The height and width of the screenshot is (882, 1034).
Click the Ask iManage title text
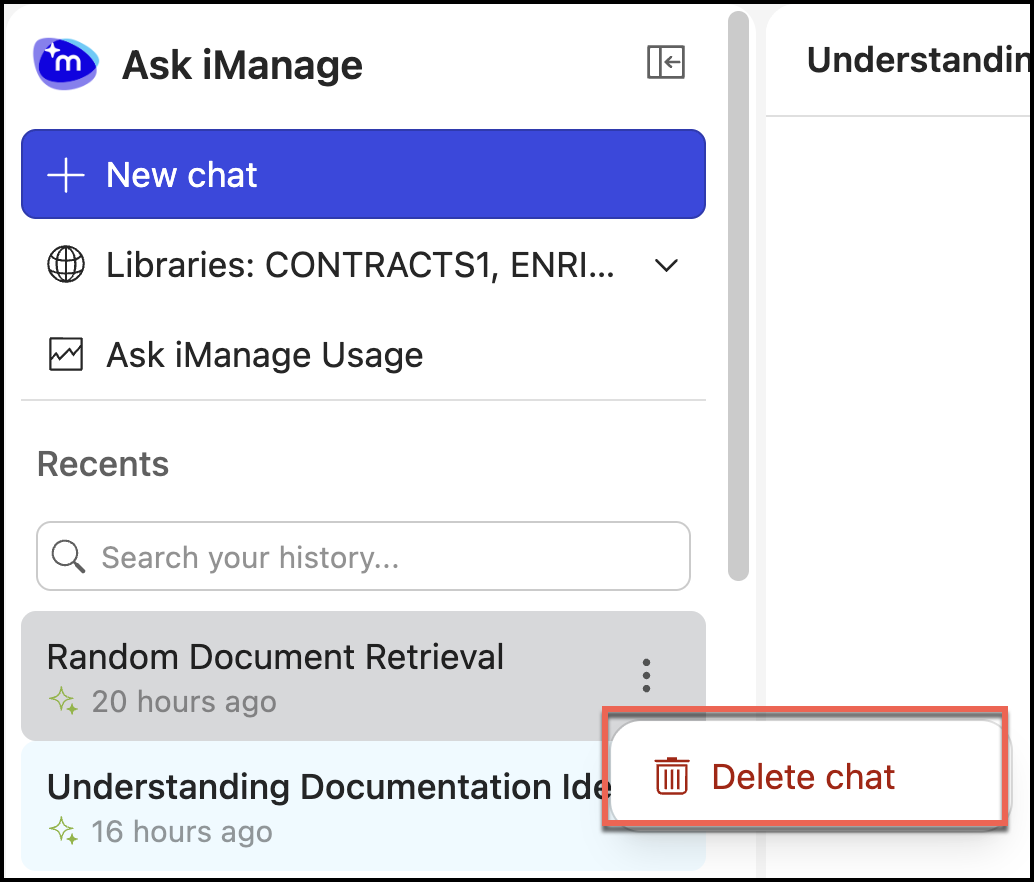coord(242,66)
